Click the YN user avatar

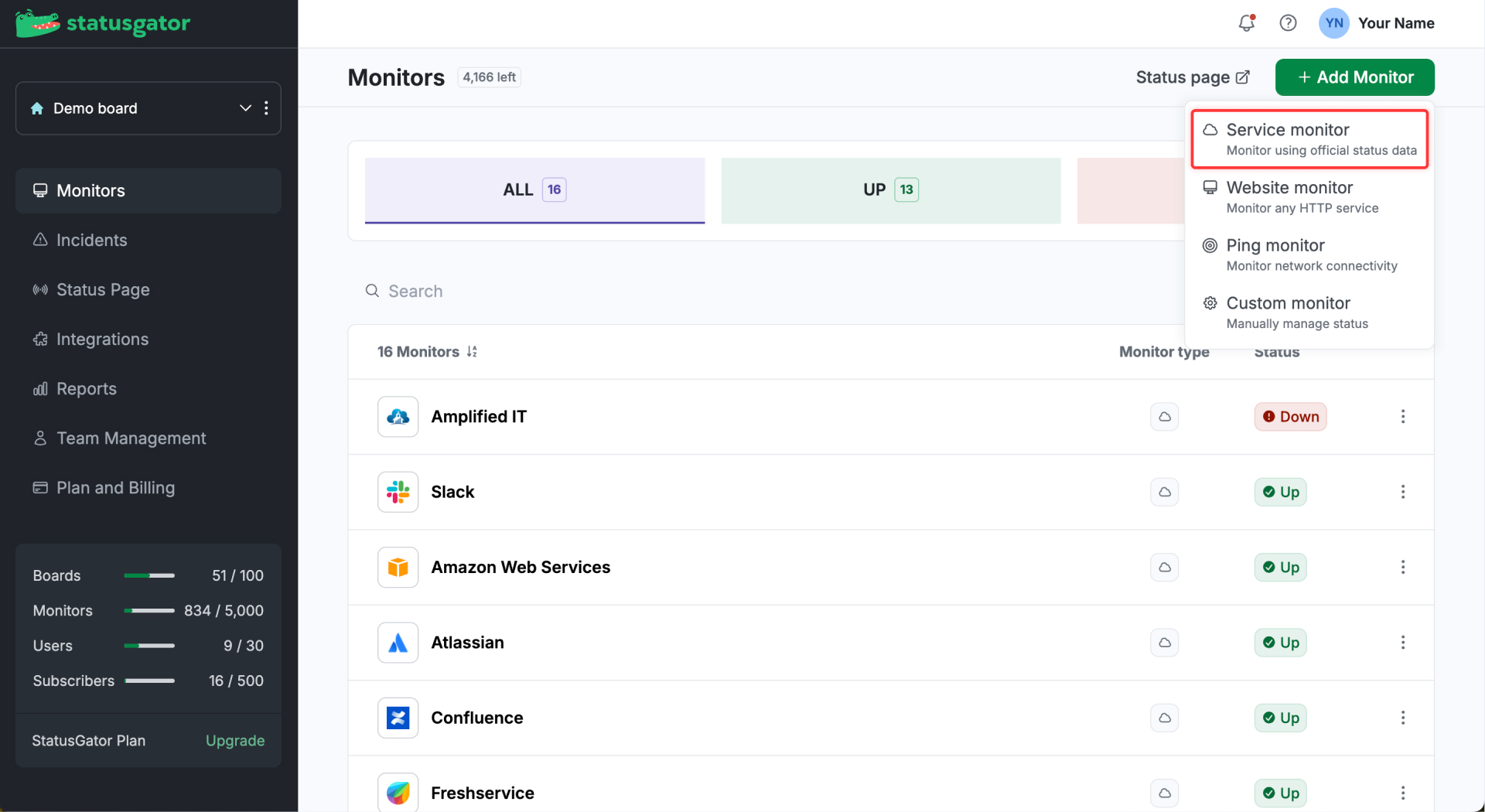click(x=1334, y=23)
